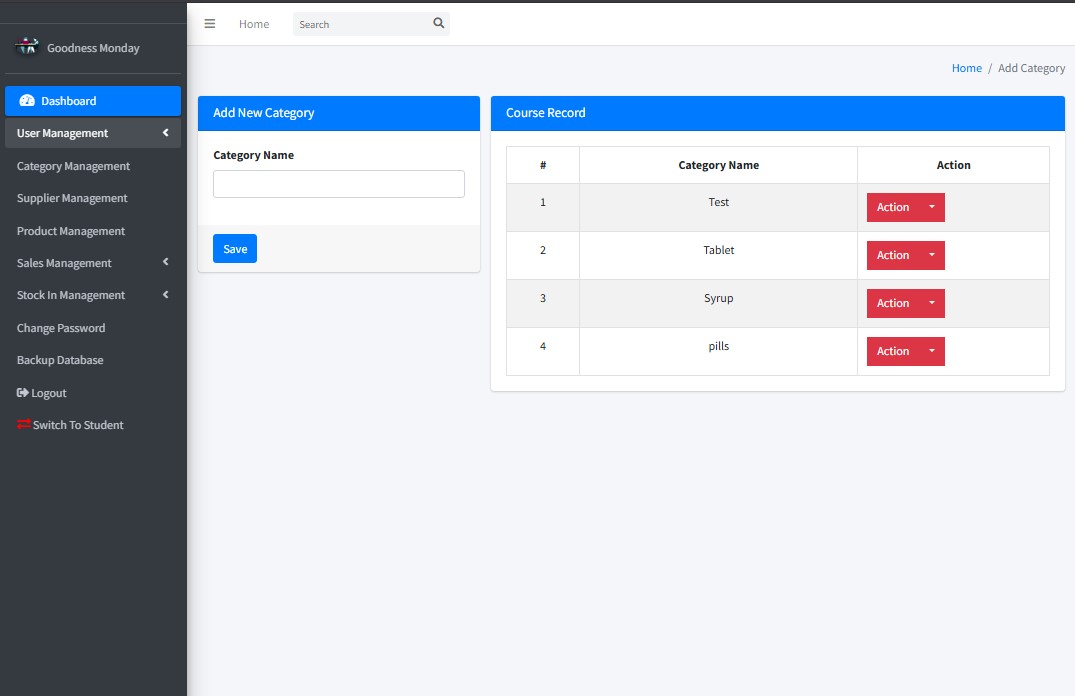The image size is (1075, 696).
Task: Click the Action column header
Action: click(953, 165)
